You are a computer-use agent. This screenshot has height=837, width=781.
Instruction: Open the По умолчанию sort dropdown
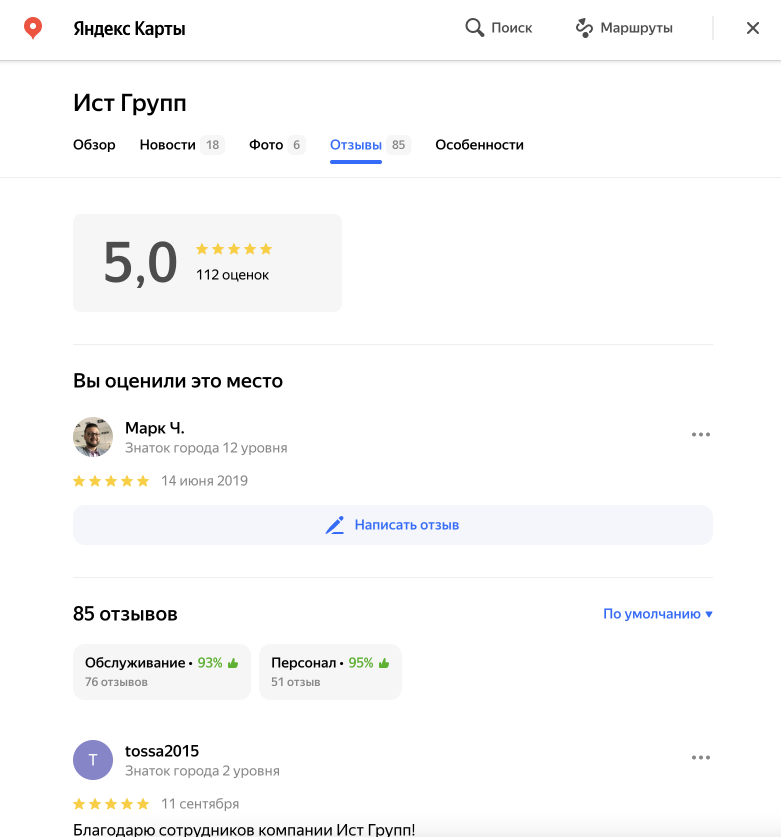point(658,614)
